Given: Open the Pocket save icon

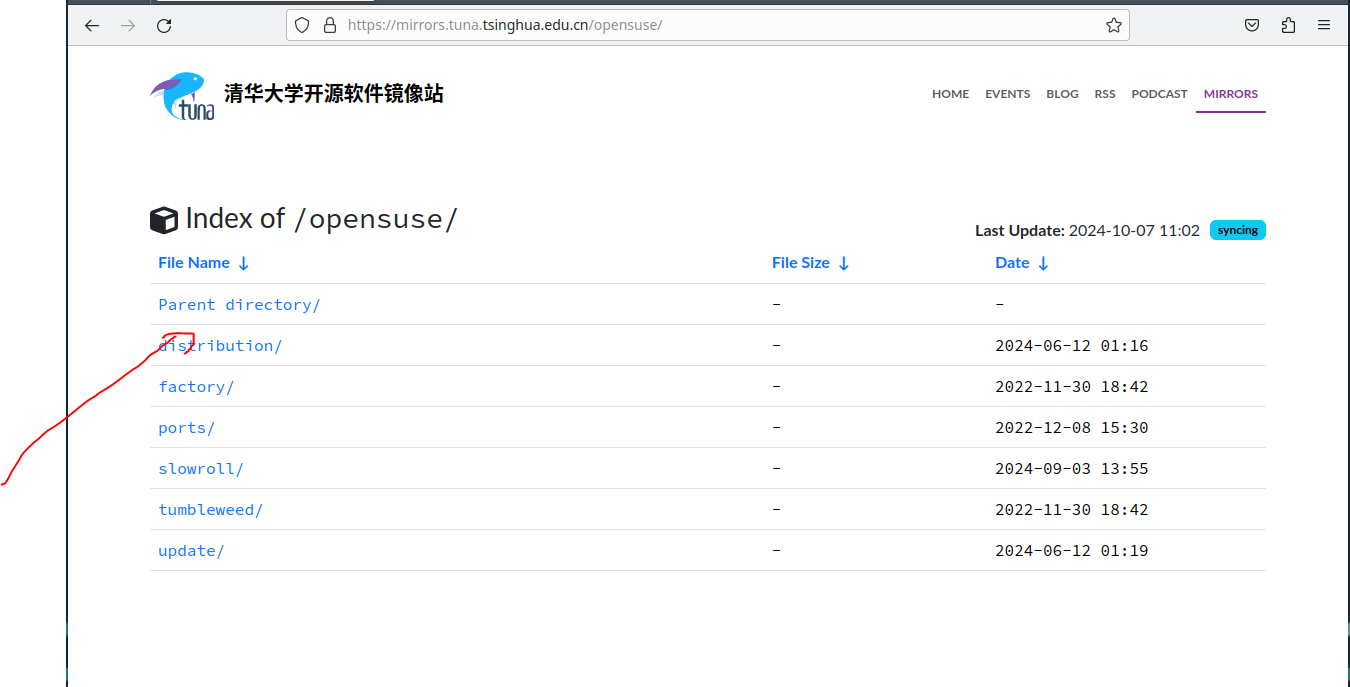Looking at the screenshot, I should coord(1251,26).
